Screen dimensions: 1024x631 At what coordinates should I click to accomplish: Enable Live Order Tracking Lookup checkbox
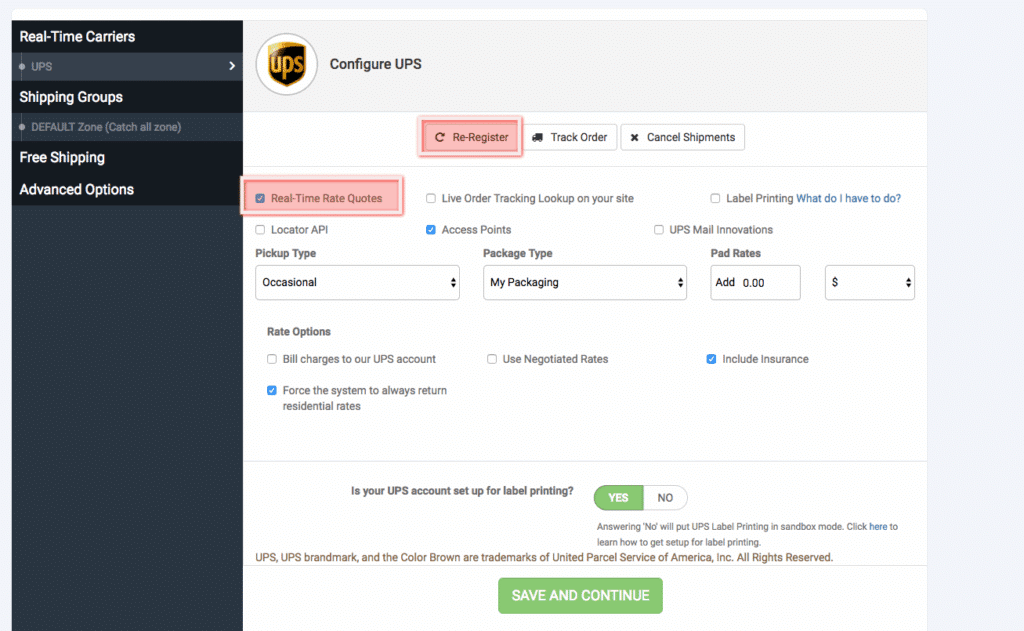pos(431,198)
